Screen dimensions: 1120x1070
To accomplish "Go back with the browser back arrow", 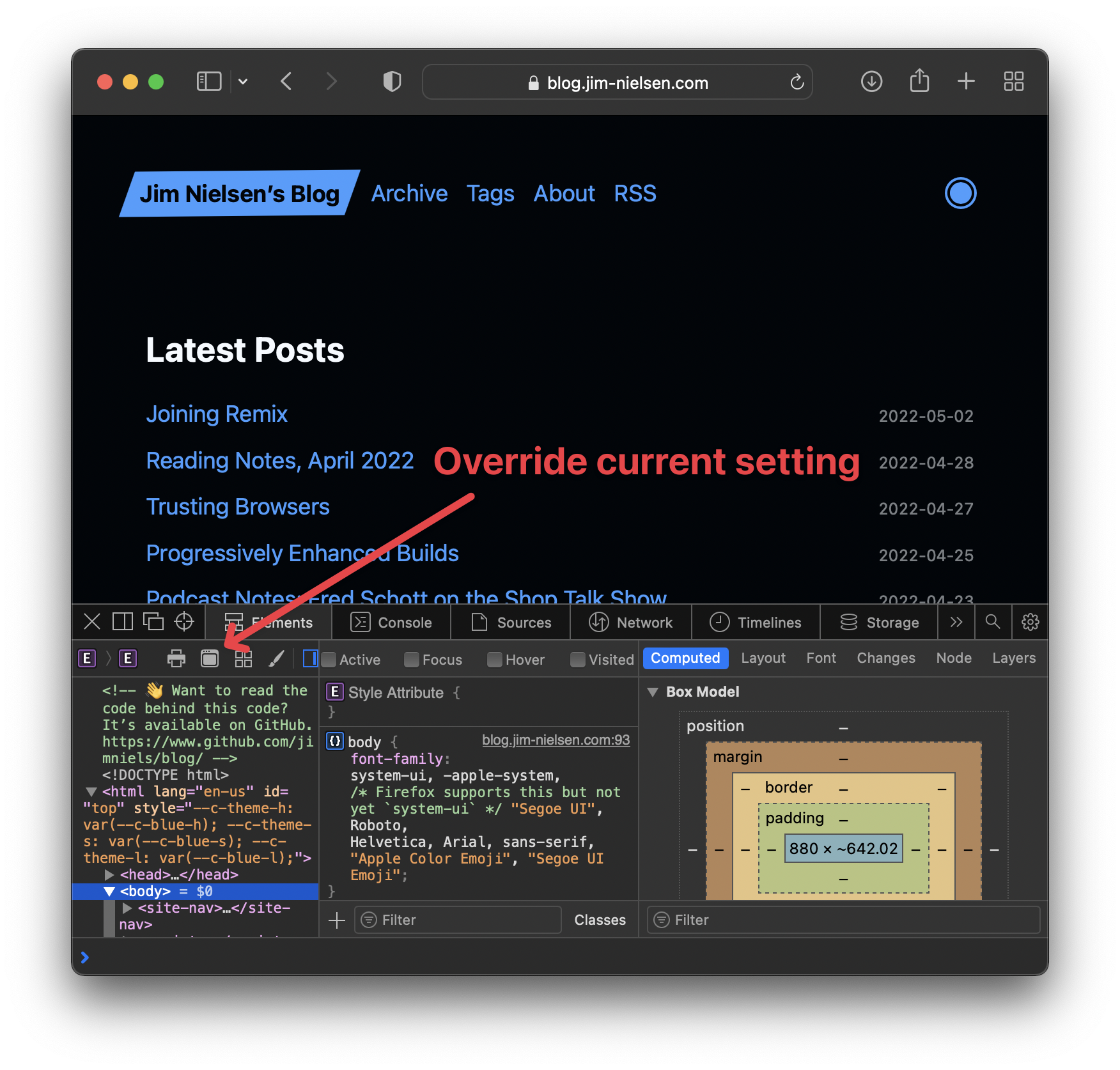I will (286, 81).
